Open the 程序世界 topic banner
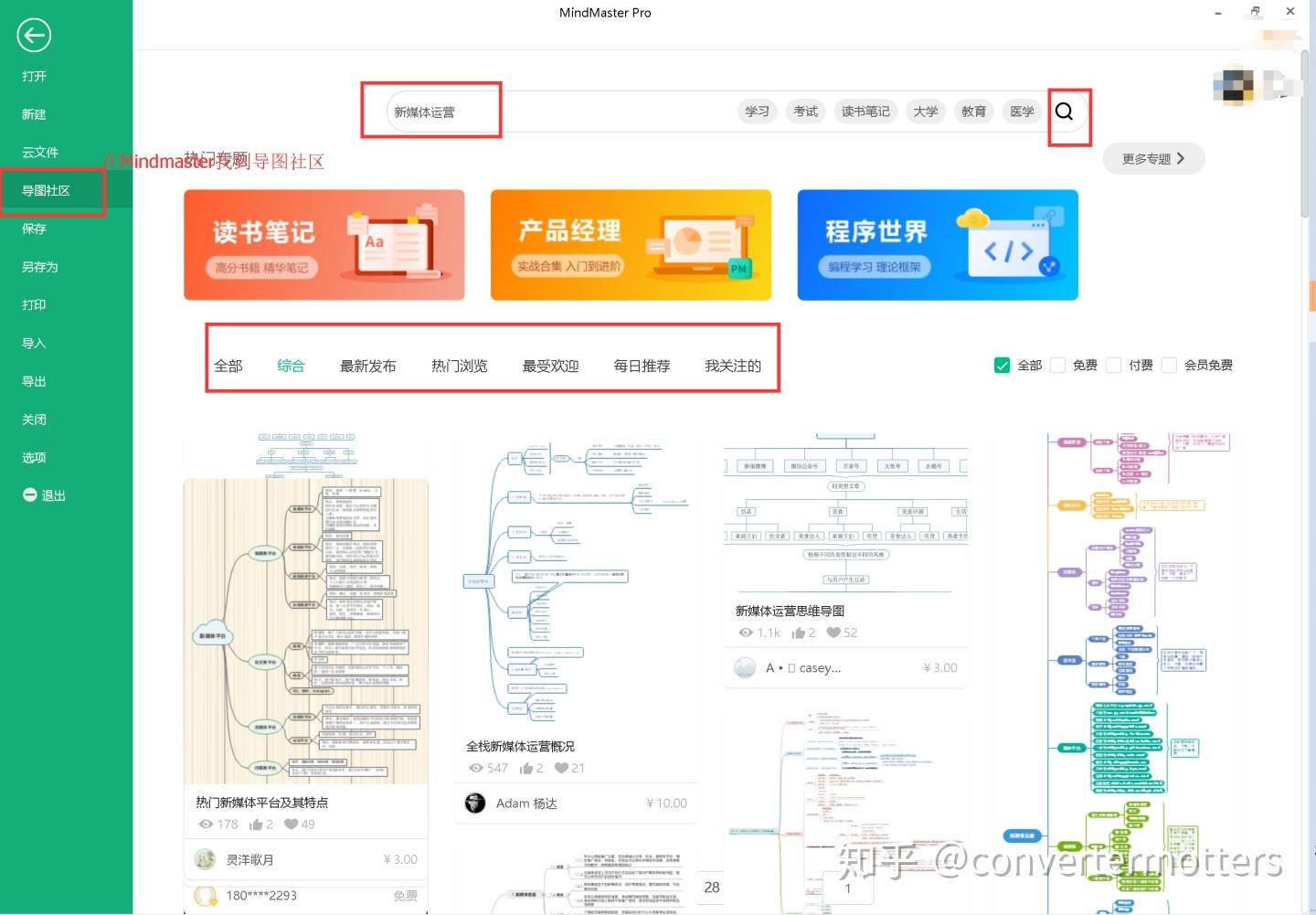 point(938,245)
